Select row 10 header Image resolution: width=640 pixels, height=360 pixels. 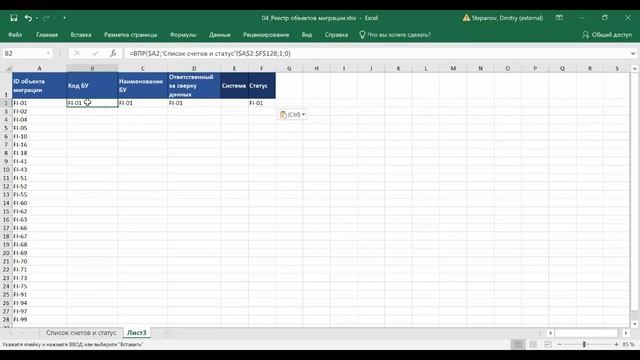[6, 169]
